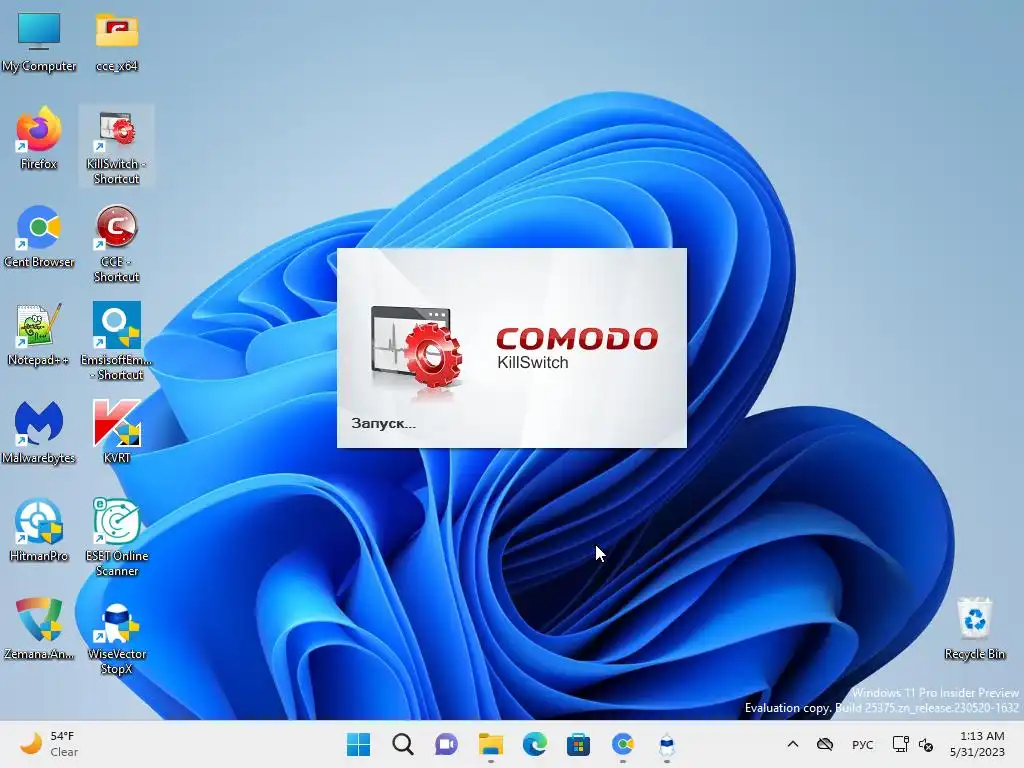This screenshot has width=1024, height=768.
Task: Click the red COMODO wordmark
Action: (x=577, y=339)
